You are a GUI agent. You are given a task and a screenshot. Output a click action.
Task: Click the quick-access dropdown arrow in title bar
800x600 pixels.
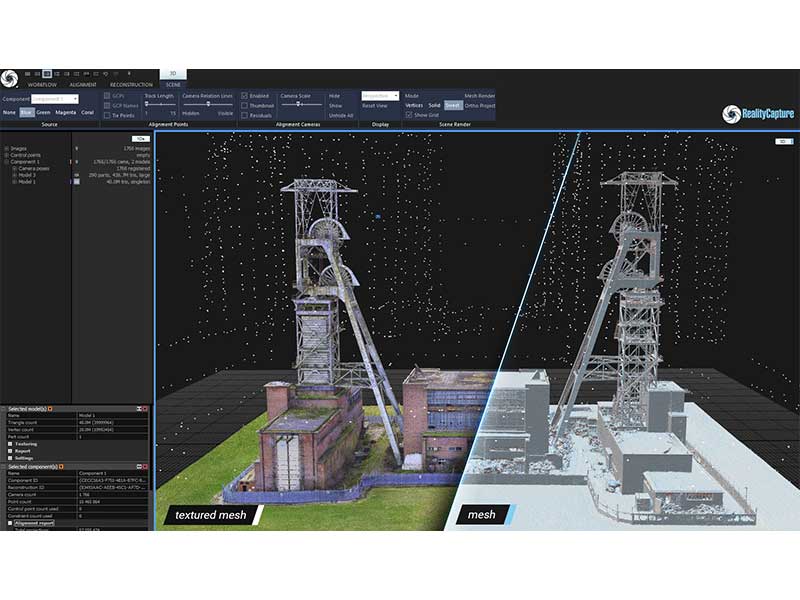129,73
